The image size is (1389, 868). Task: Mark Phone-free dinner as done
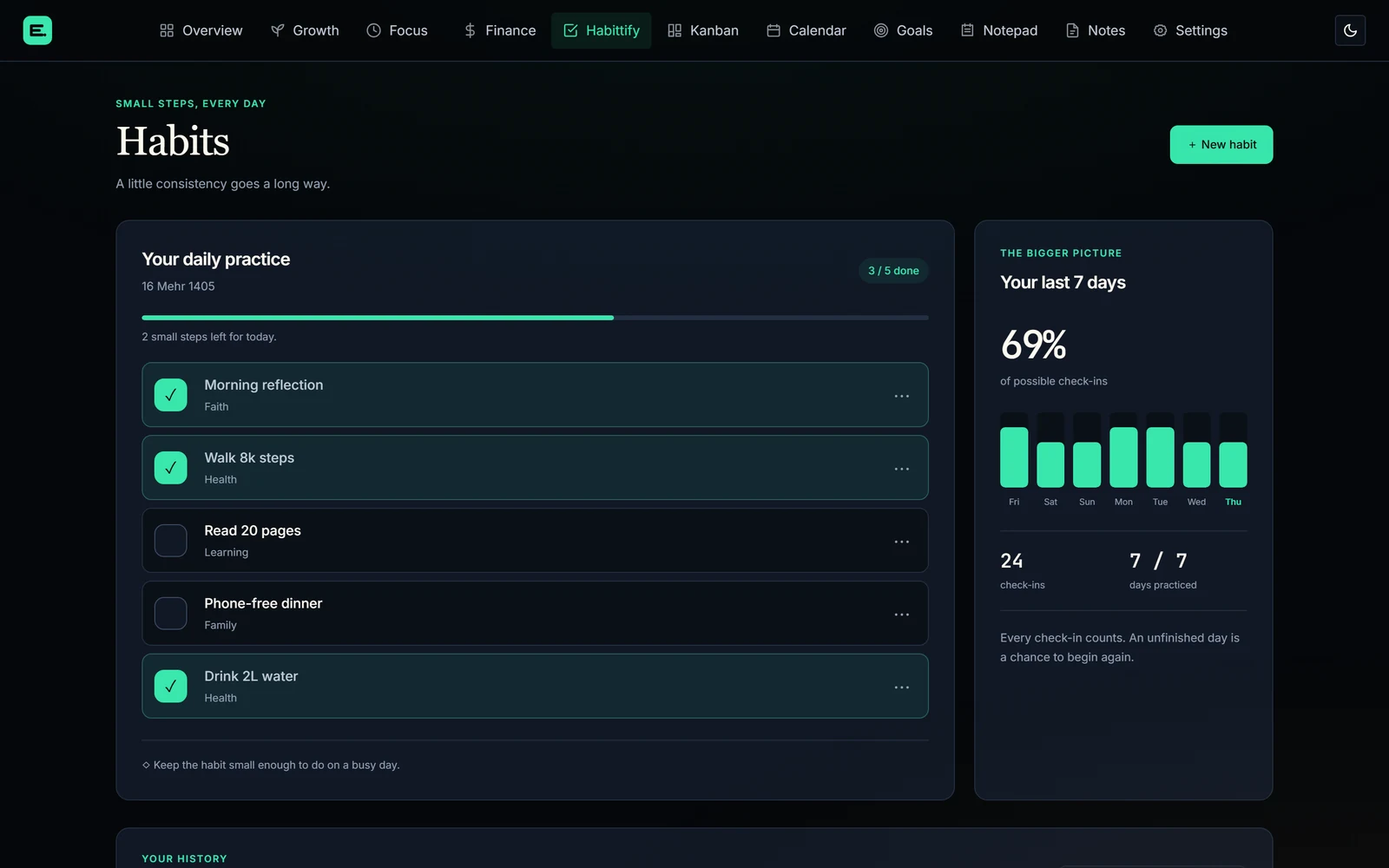pyautogui.click(x=170, y=614)
